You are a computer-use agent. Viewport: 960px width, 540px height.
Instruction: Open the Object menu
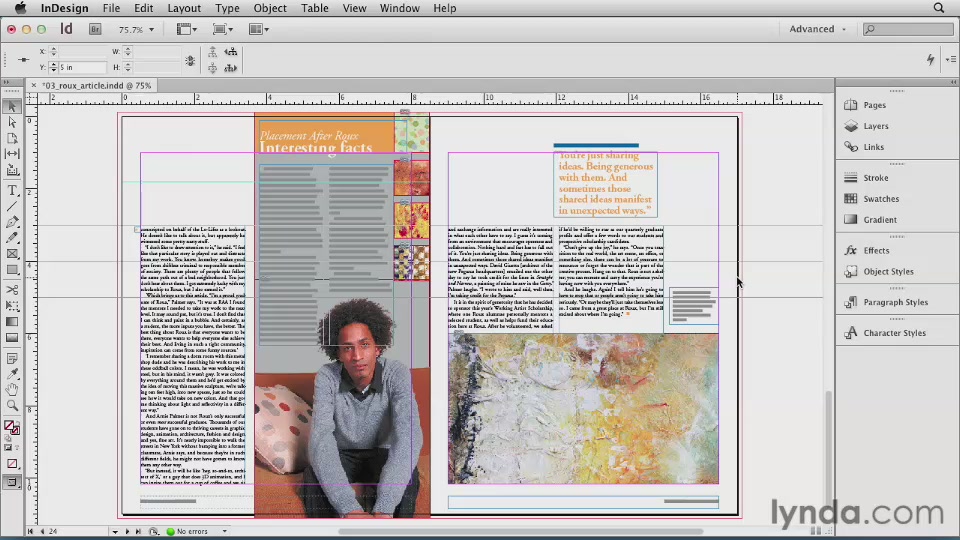coord(270,8)
